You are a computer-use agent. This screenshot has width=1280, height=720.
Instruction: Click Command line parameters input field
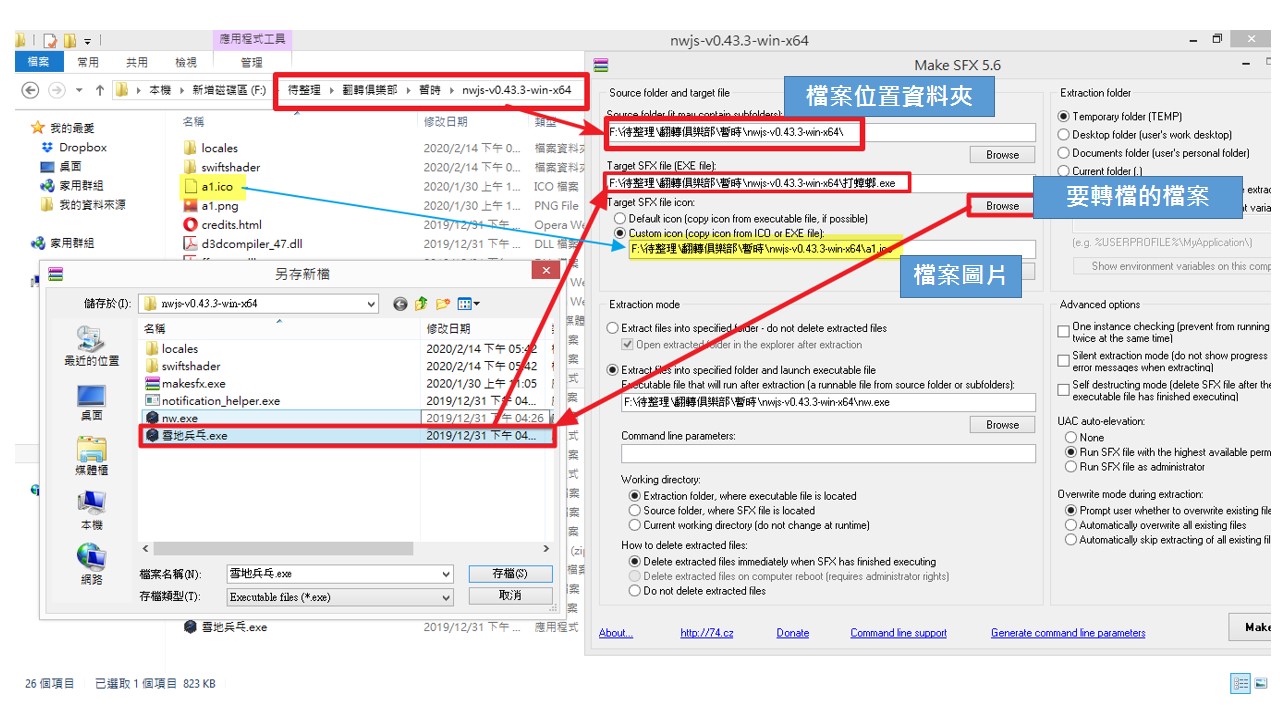[828, 453]
